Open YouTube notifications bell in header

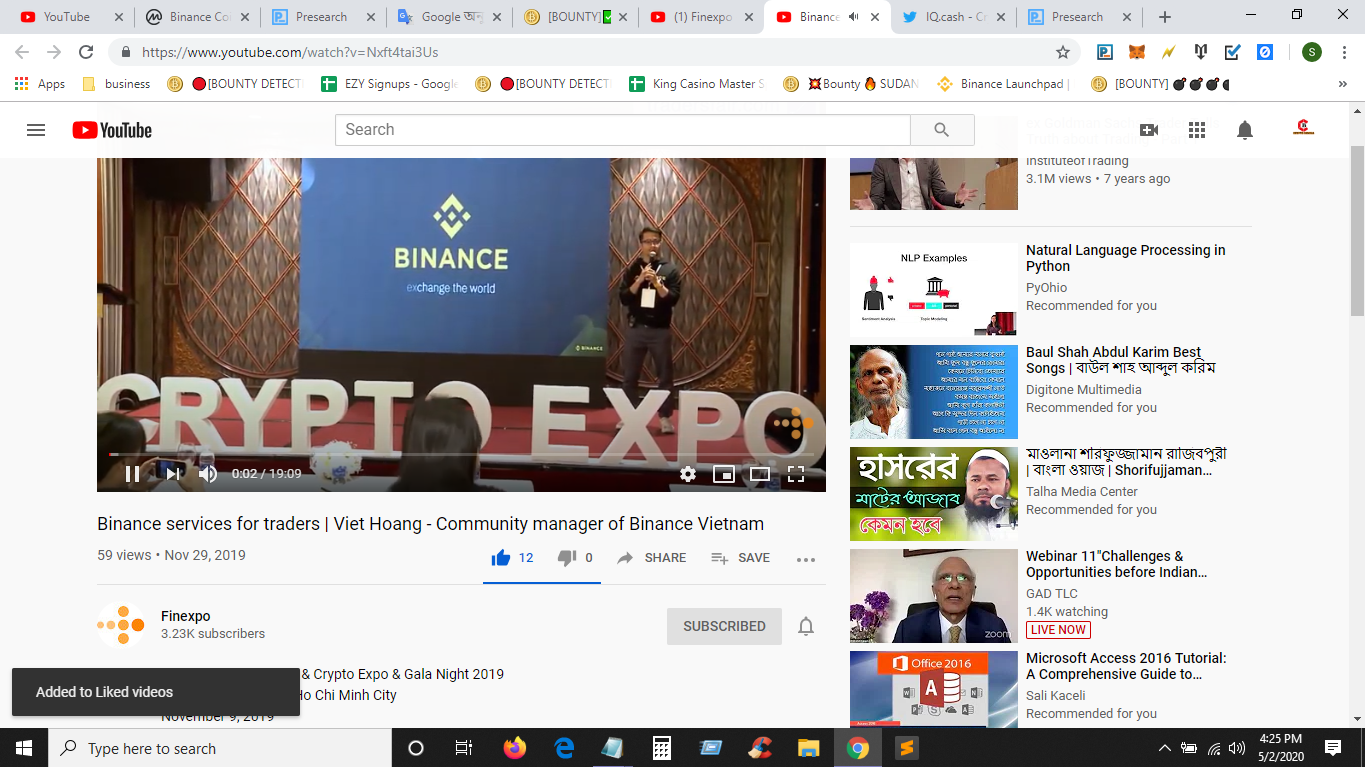point(1245,130)
